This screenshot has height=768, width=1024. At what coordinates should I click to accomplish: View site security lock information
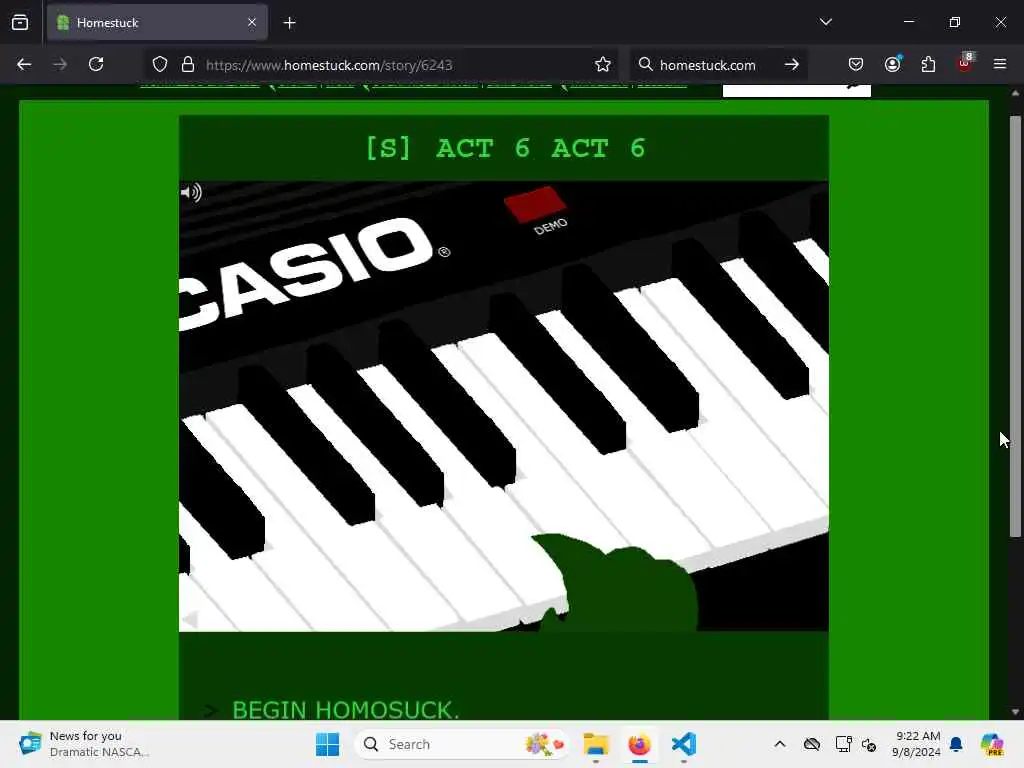(x=188, y=64)
